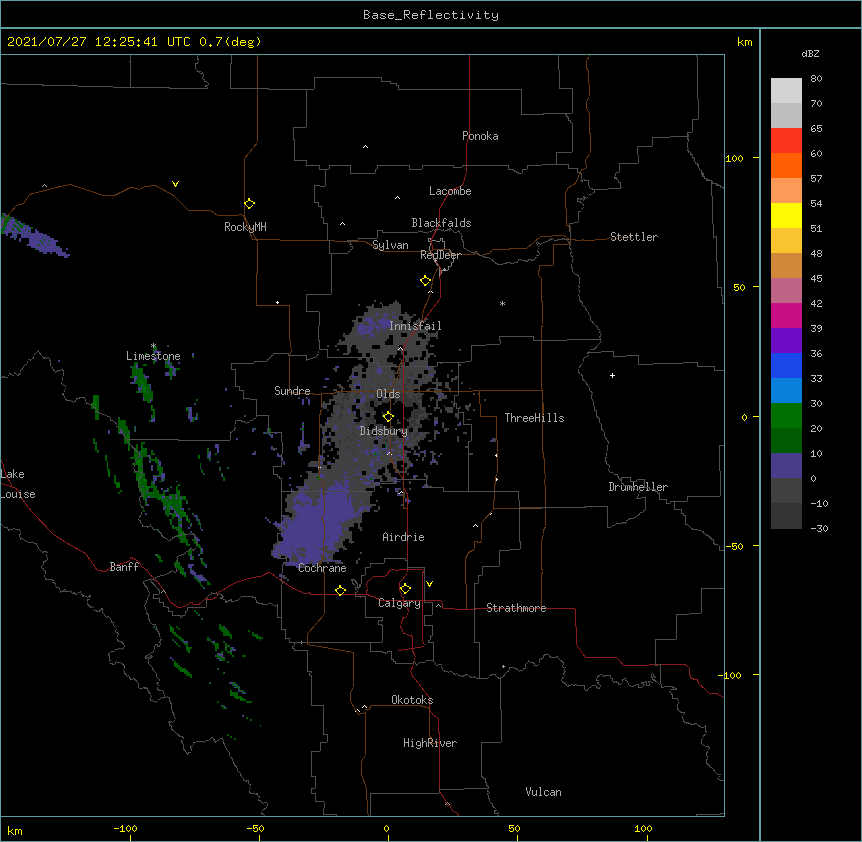Click the Limestone label

(153, 356)
